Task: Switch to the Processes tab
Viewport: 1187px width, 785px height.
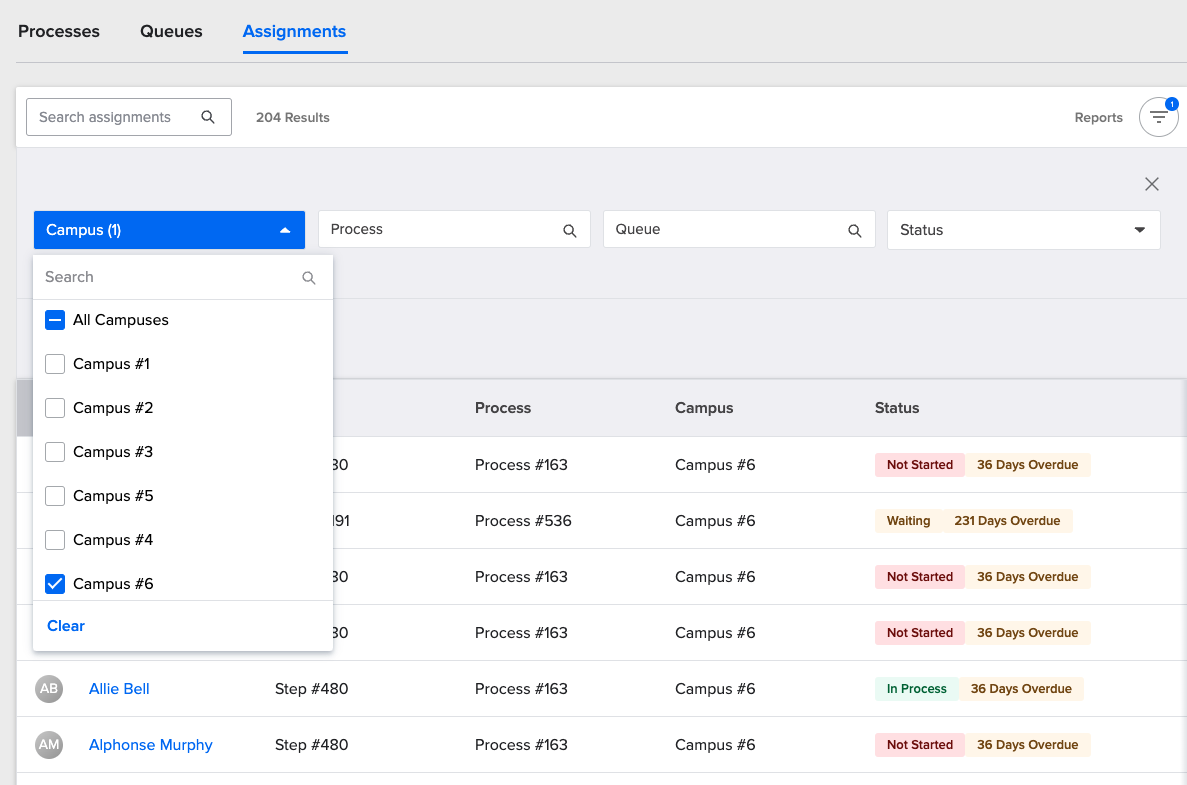Action: click(x=58, y=31)
